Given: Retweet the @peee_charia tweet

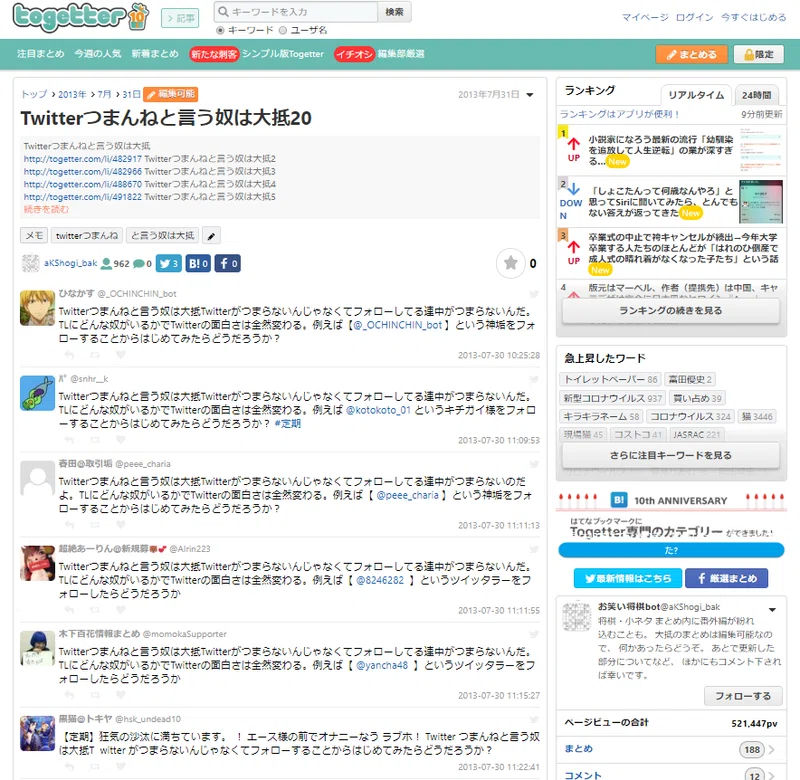Looking at the screenshot, I should pyautogui.click(x=95, y=525).
